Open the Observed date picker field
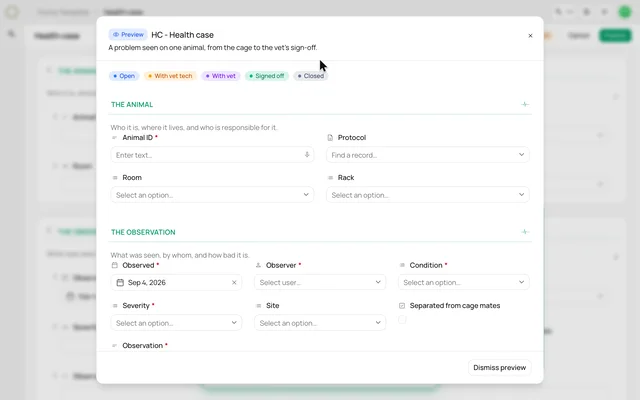The width and height of the screenshot is (640, 400). click(176, 282)
